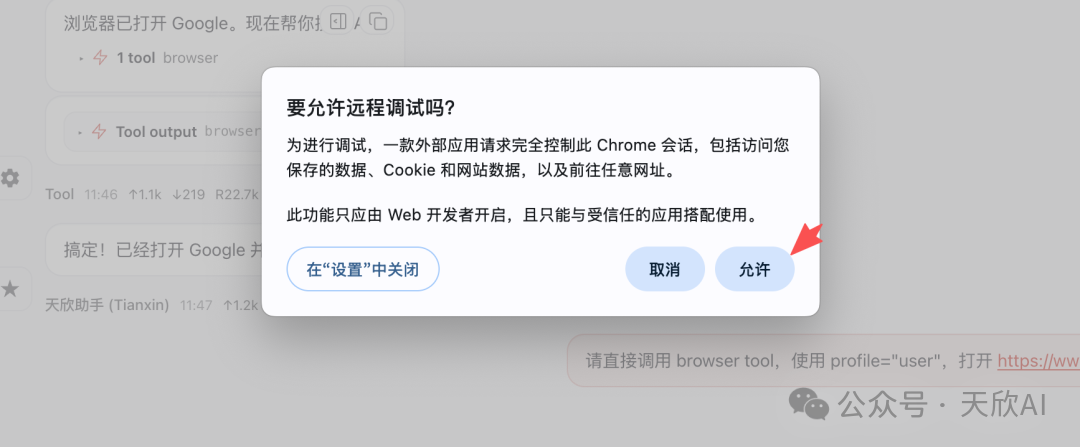This screenshot has width=1080, height=447.
Task: Click the copy icon on the top message
Action: [x=378, y=20]
